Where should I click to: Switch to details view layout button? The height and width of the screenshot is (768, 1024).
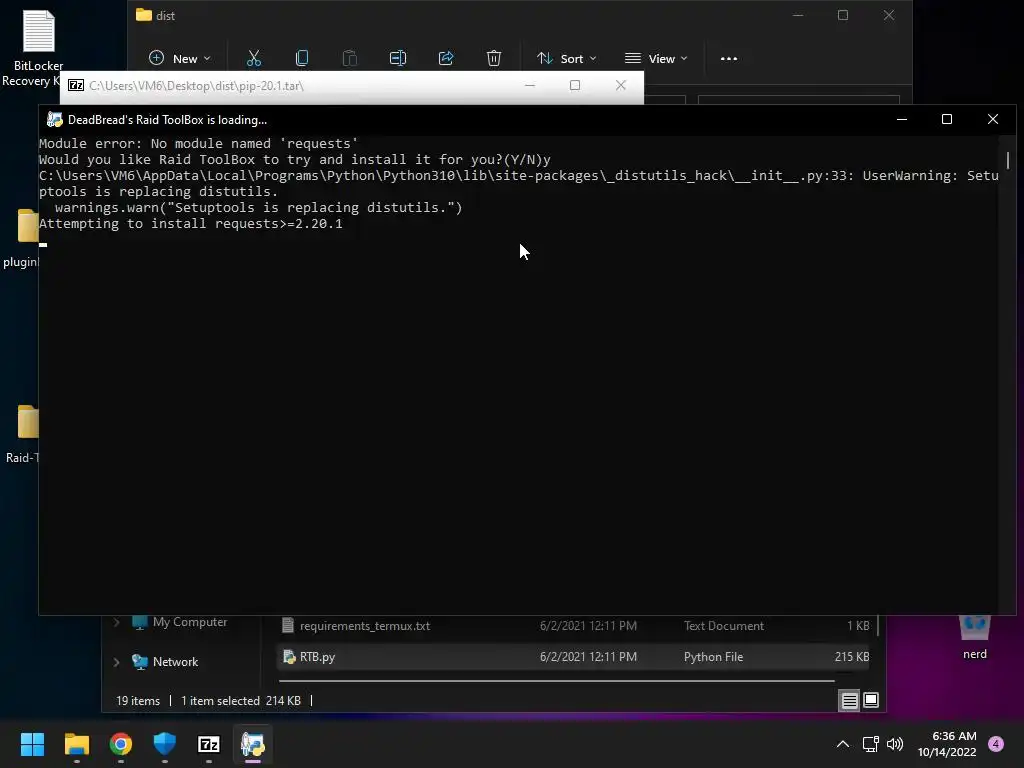click(x=850, y=700)
